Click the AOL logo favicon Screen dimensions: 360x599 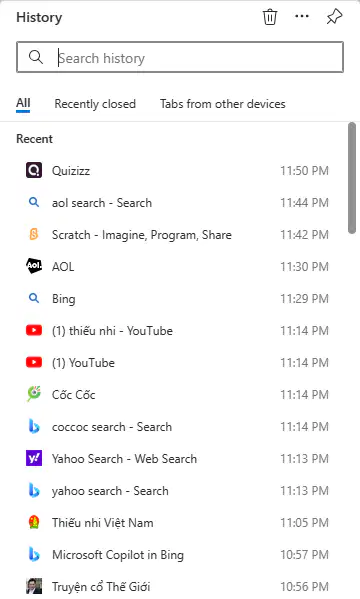point(34,266)
